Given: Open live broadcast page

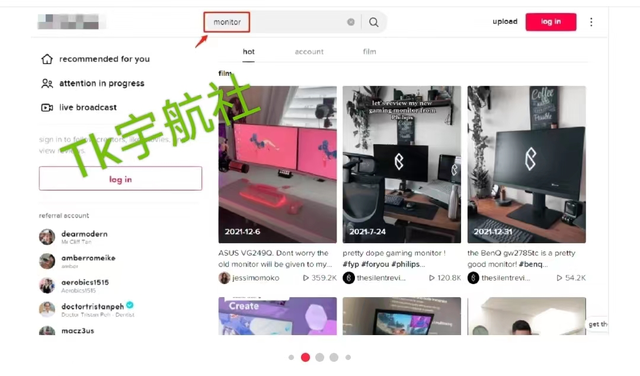Looking at the screenshot, I should 88,107.
